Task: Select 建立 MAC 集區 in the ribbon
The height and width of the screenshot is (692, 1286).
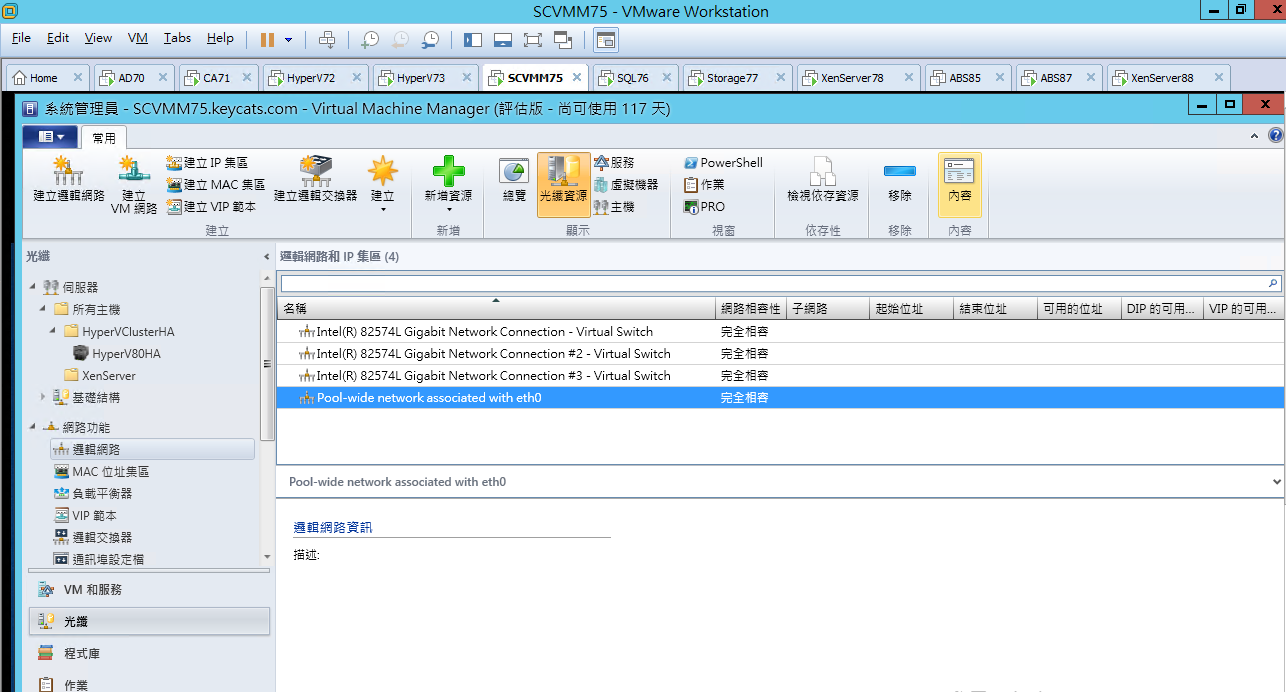Action: [x=216, y=185]
